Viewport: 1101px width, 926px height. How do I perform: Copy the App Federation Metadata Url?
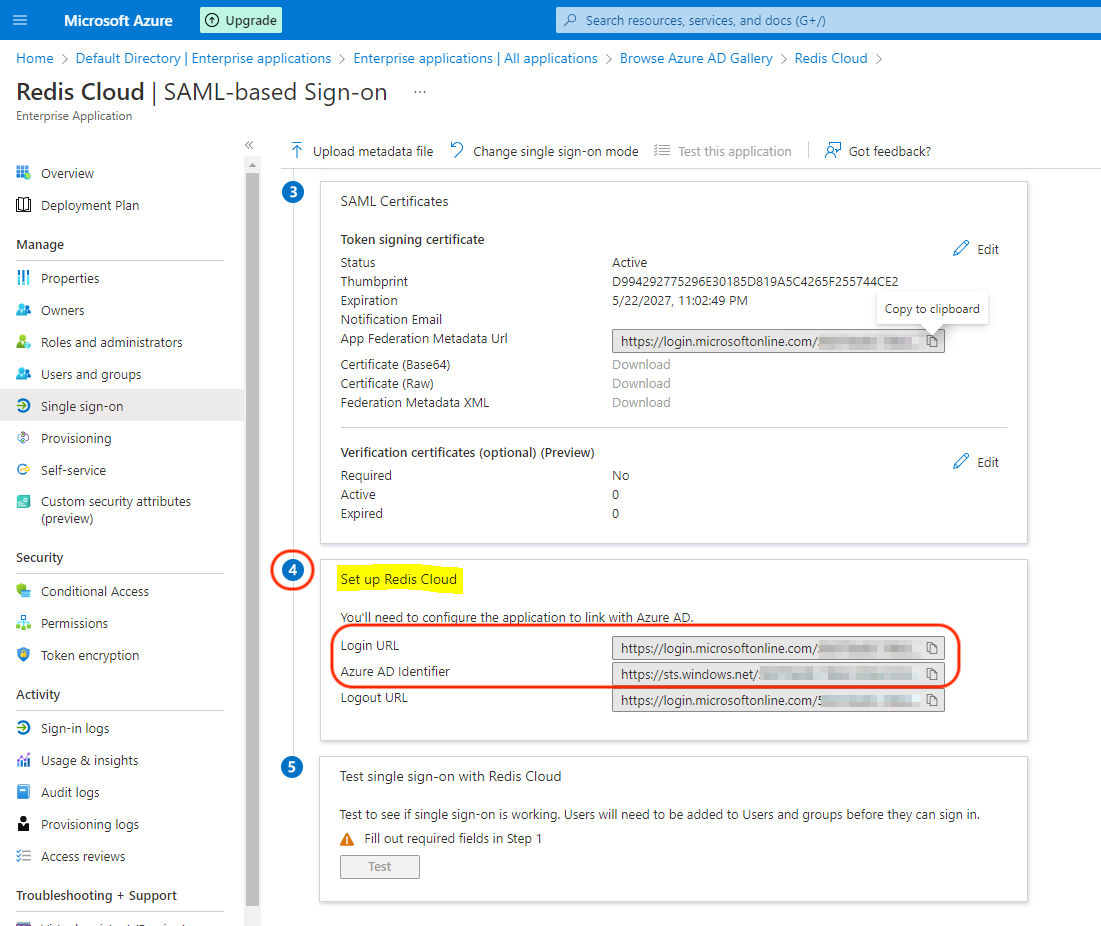click(932, 342)
